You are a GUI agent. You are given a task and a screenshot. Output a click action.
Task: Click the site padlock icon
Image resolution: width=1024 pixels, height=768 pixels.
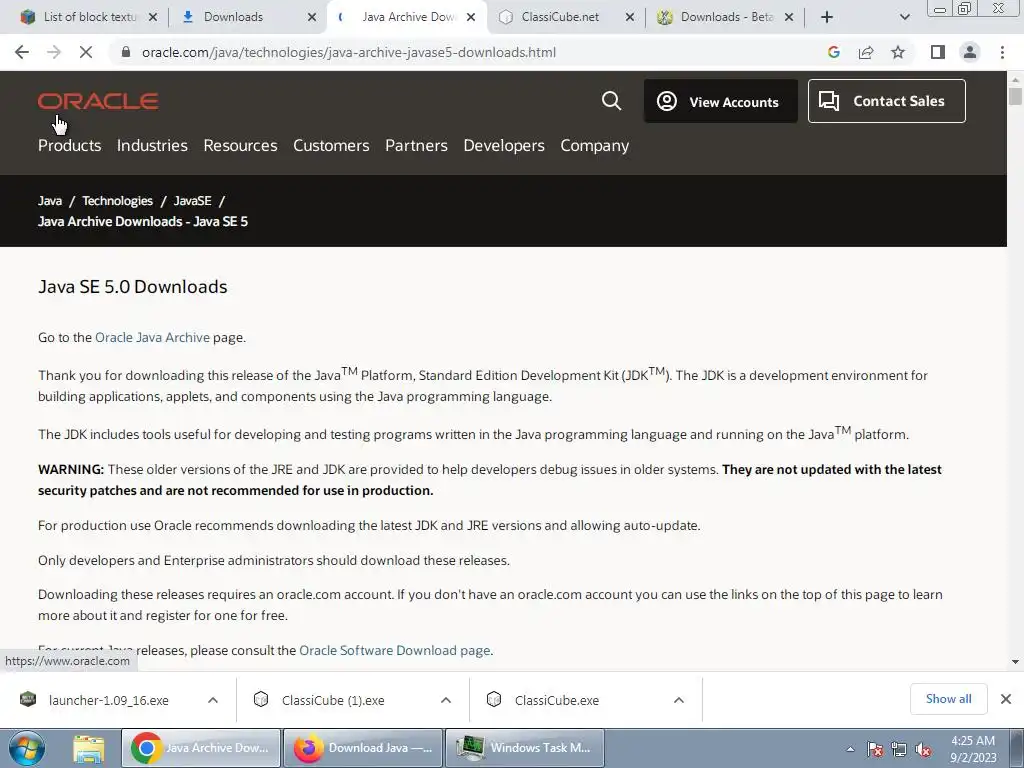pos(126,52)
